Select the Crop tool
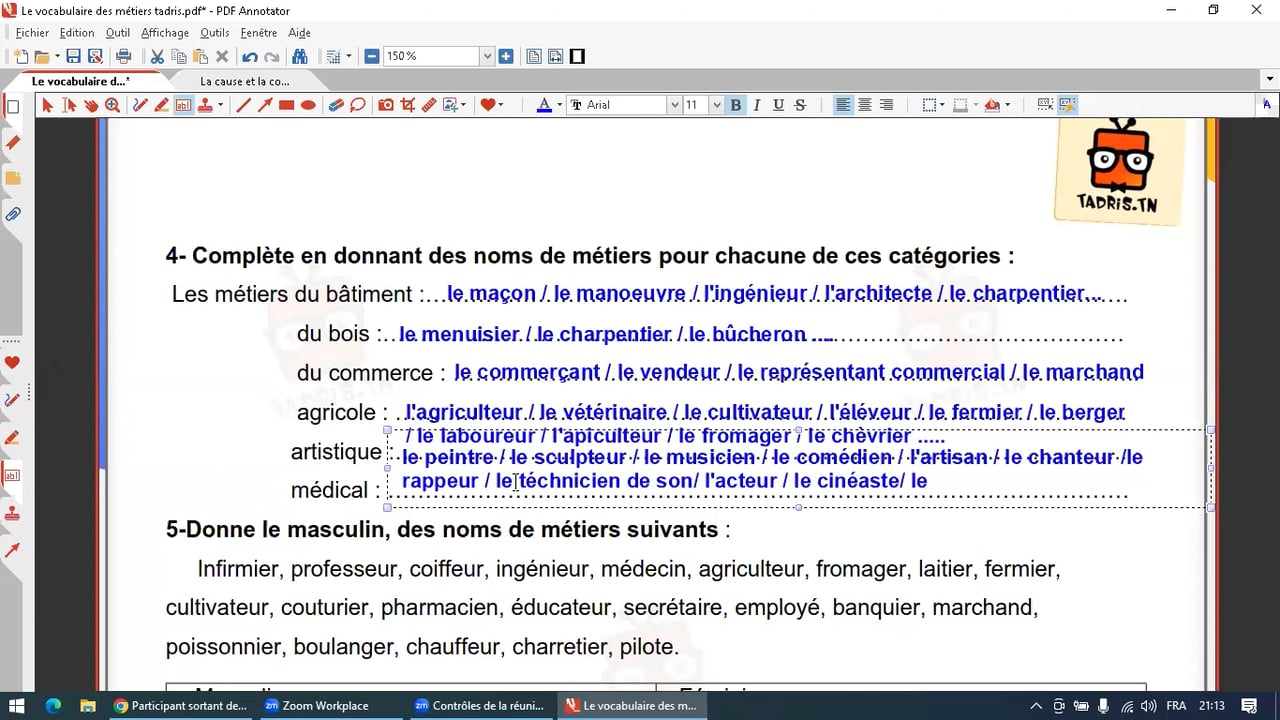1280x720 pixels. (x=407, y=105)
